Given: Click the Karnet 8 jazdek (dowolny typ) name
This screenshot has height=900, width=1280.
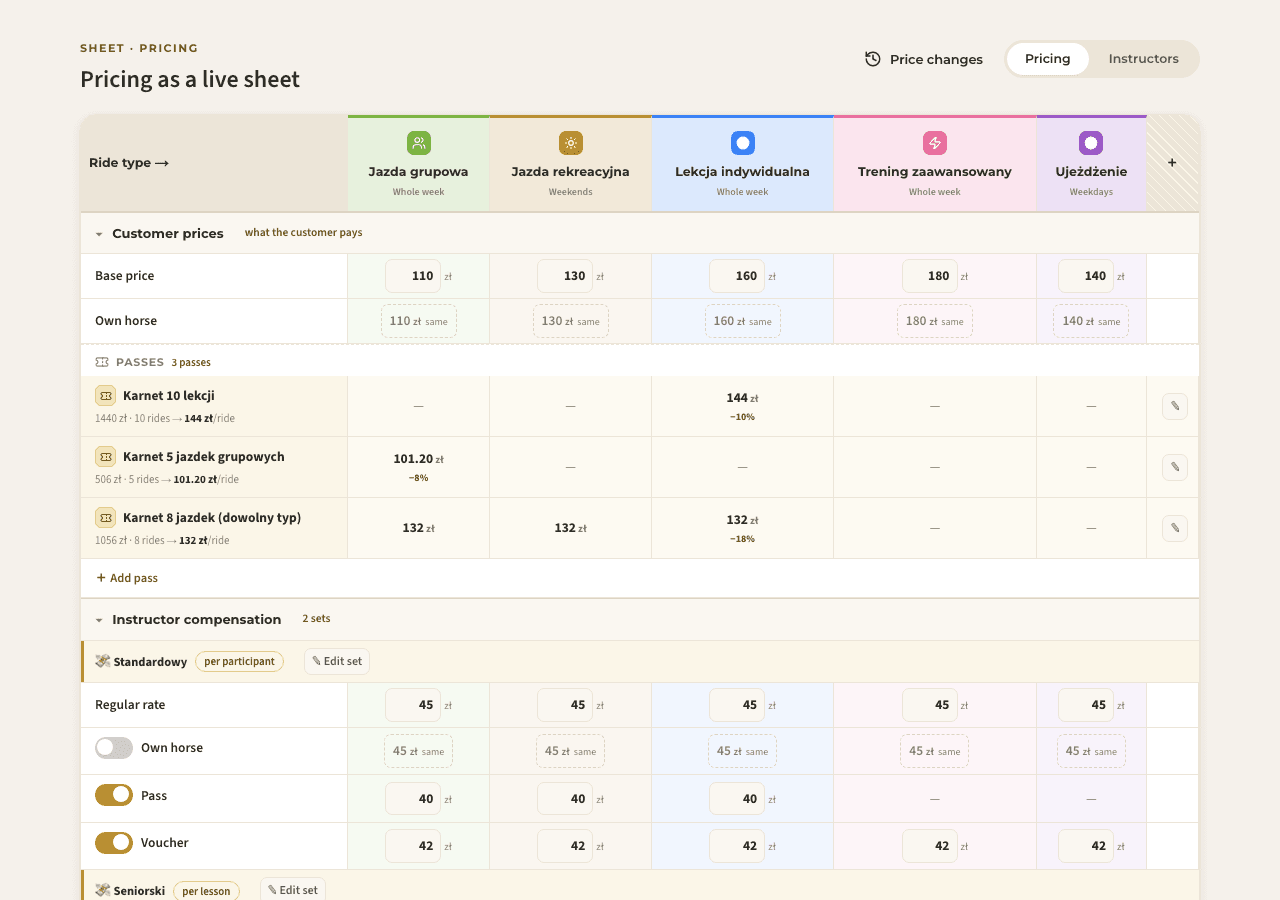Looking at the screenshot, I should 212,518.
